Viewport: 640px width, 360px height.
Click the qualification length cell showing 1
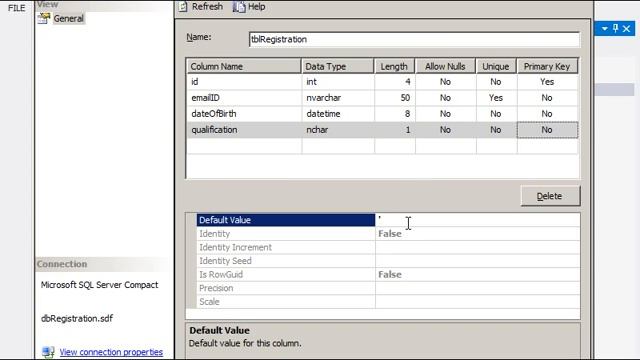click(395, 130)
